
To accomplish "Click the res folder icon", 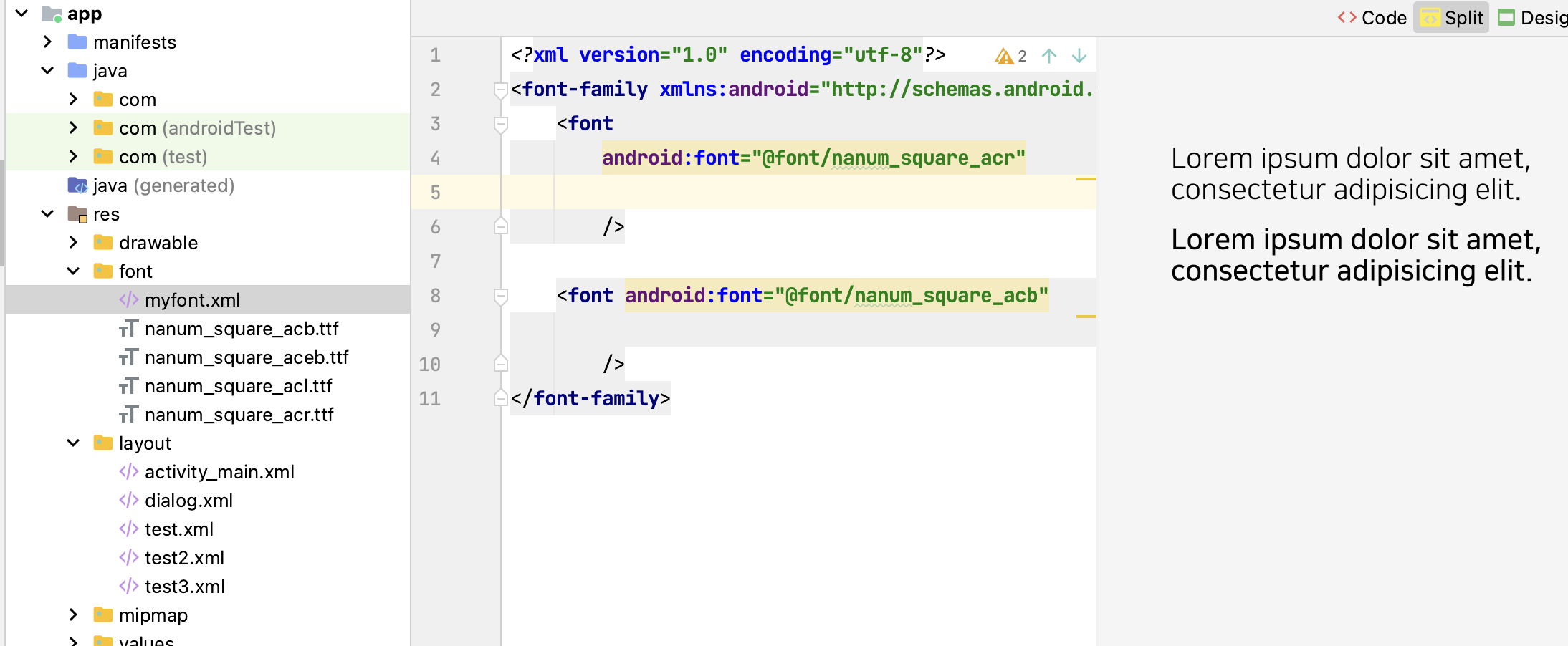I will [77, 214].
